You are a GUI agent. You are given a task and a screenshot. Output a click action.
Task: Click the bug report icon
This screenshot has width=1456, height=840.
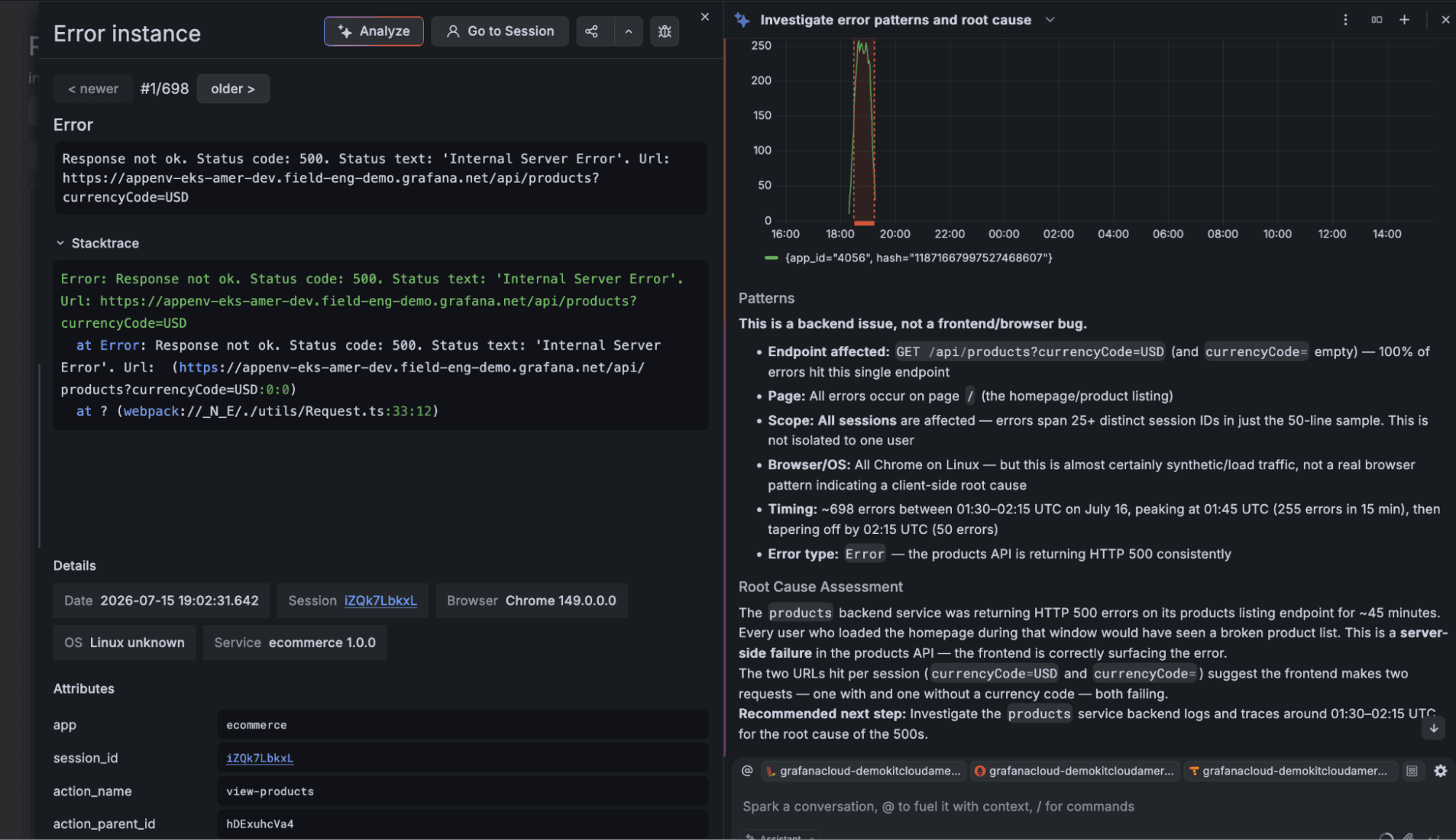(664, 31)
